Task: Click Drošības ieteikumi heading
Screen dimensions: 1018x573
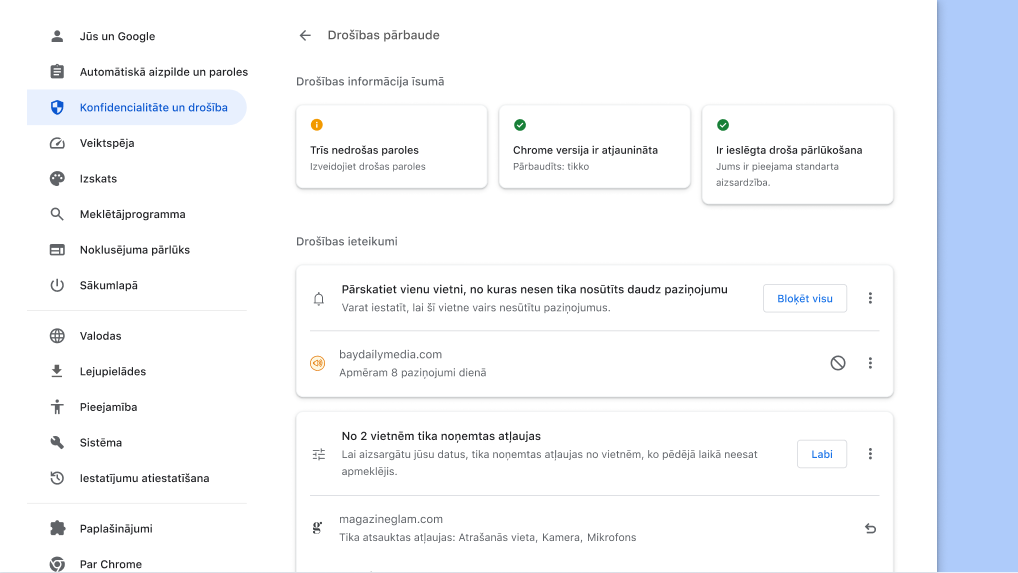Action: 347,241
